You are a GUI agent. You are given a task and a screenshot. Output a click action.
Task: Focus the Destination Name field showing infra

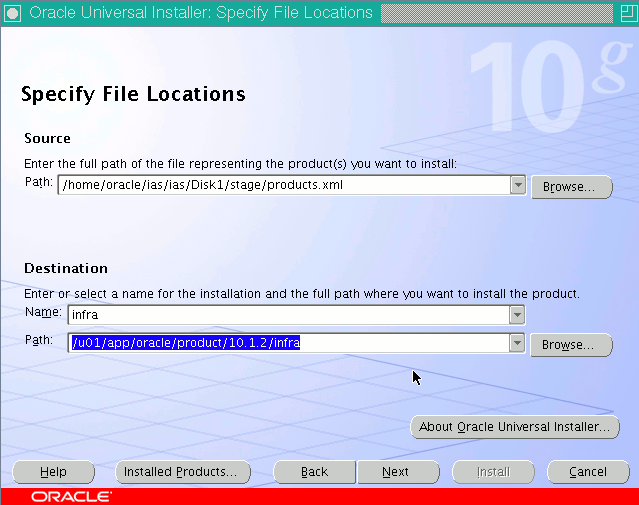(289, 315)
